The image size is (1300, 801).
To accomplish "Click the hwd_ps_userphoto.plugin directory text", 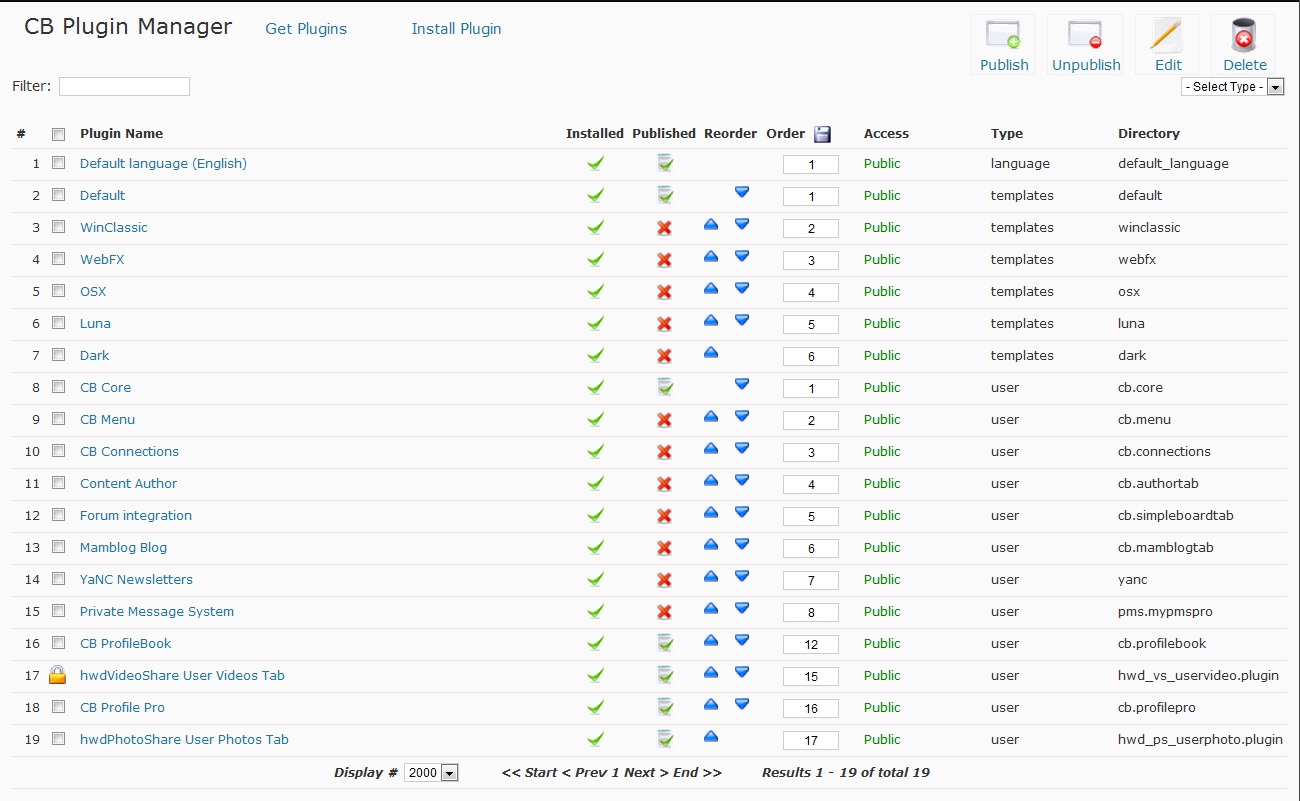I will tap(1200, 739).
